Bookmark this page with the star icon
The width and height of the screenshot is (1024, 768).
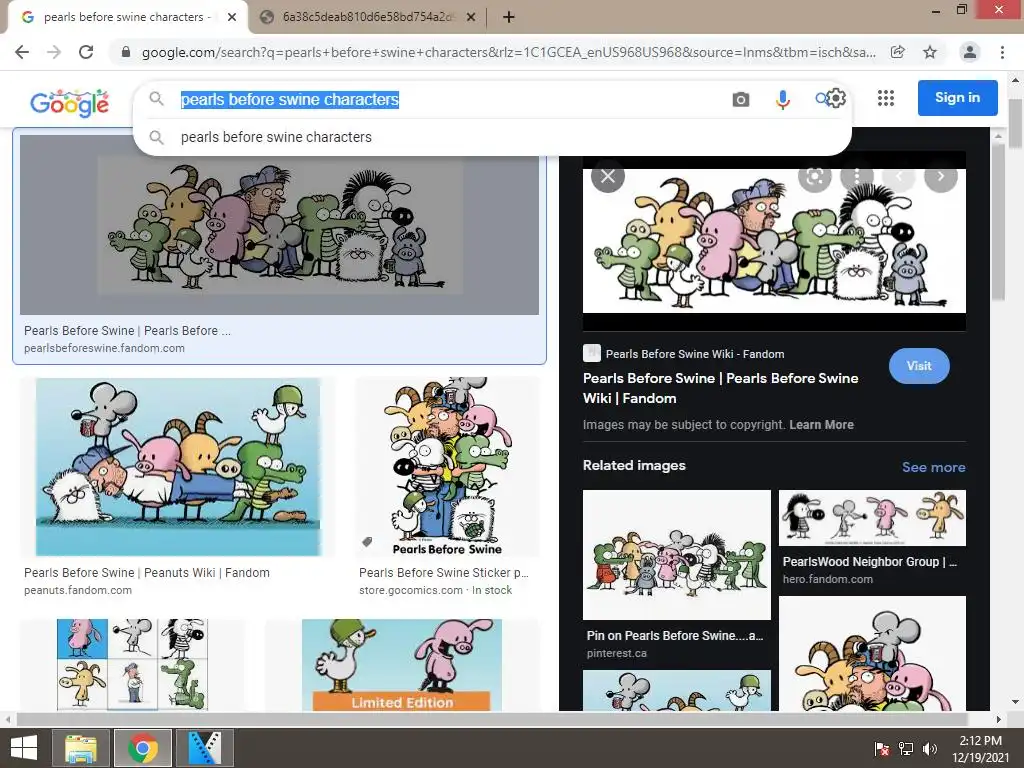[x=930, y=52]
